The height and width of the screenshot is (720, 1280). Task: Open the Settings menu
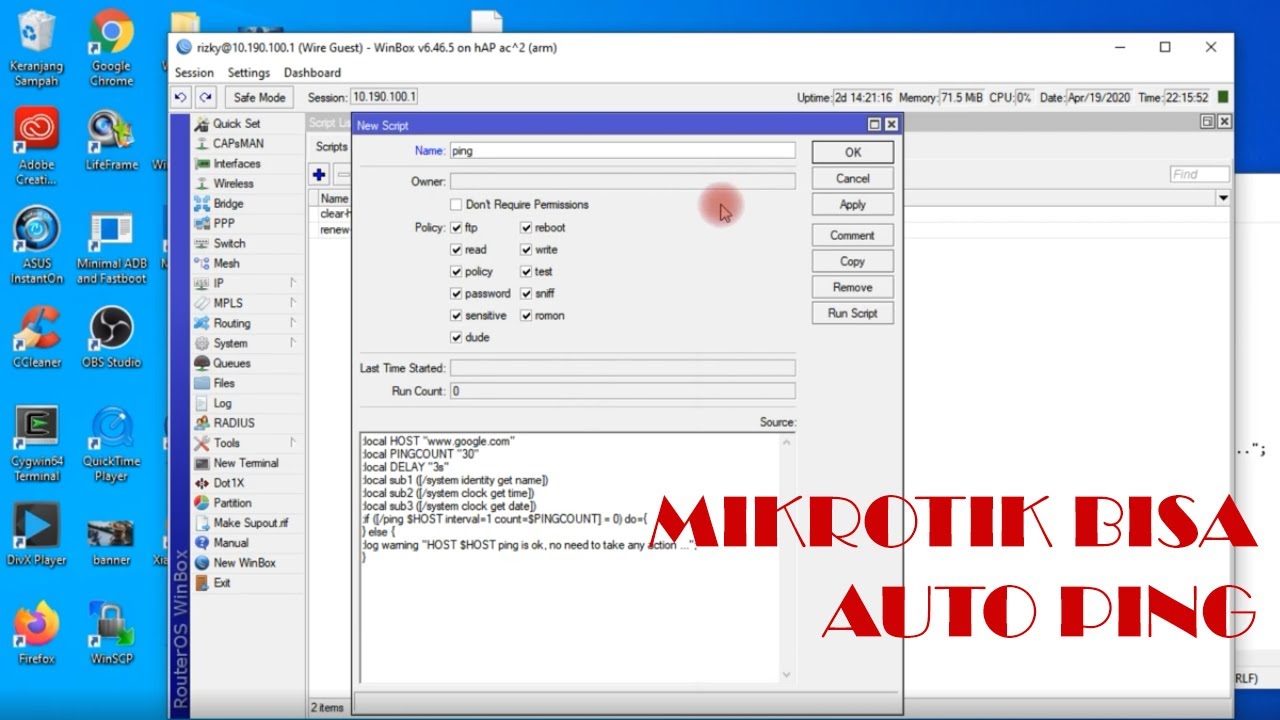(x=249, y=73)
